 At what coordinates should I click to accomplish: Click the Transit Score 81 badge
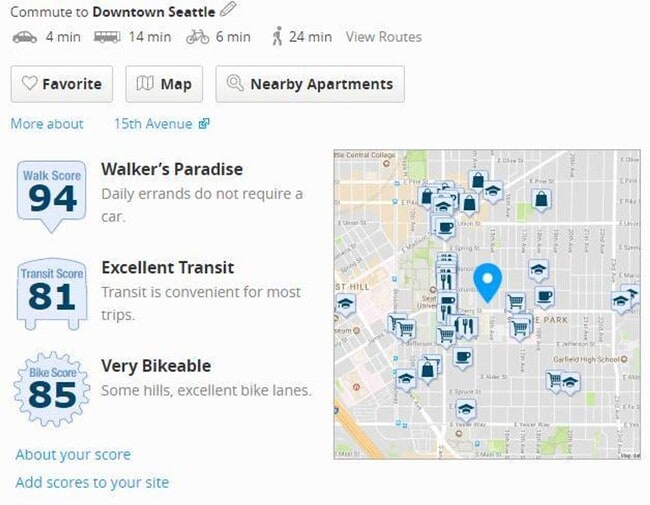52,294
